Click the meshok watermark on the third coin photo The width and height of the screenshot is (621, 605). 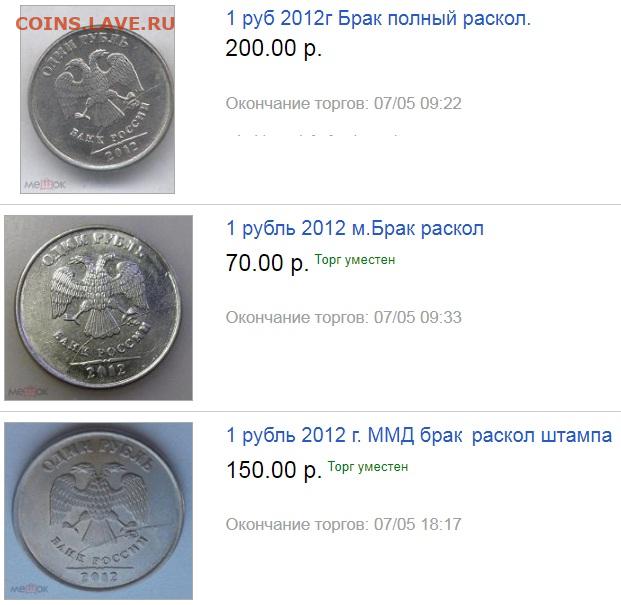click(x=29, y=589)
